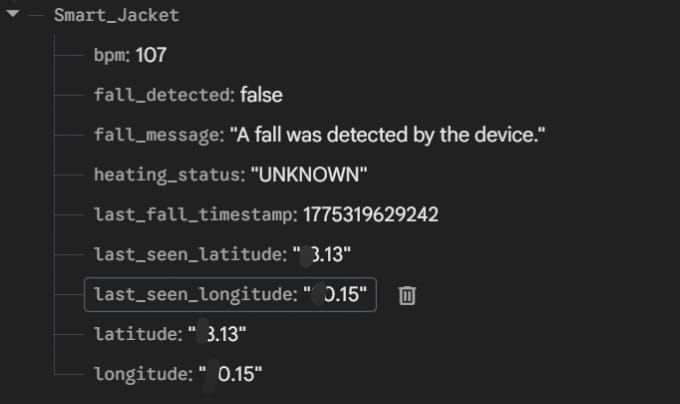Screen dimensions: 680x404
Task: Edit the timestamp value 1775319629242
Action: (x=370, y=215)
